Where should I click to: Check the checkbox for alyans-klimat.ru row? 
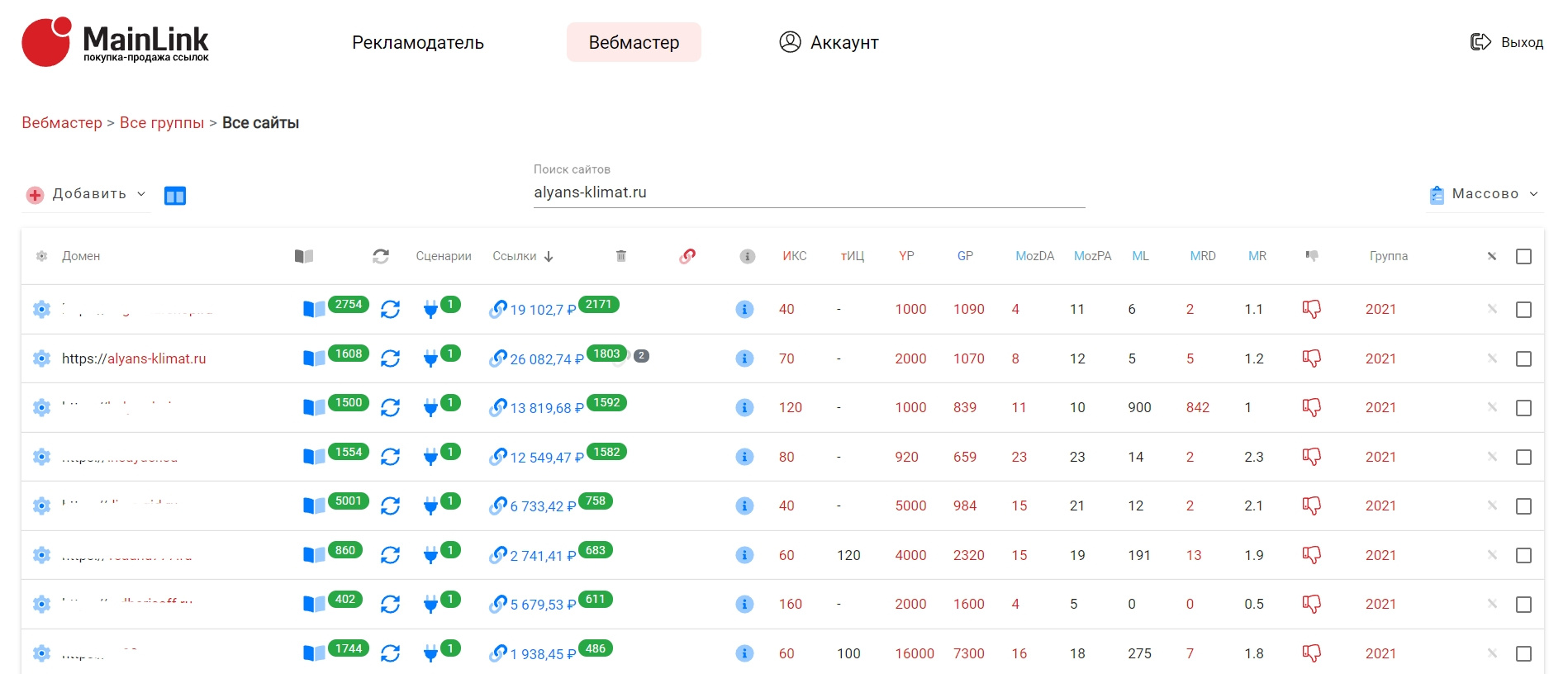point(1523,359)
